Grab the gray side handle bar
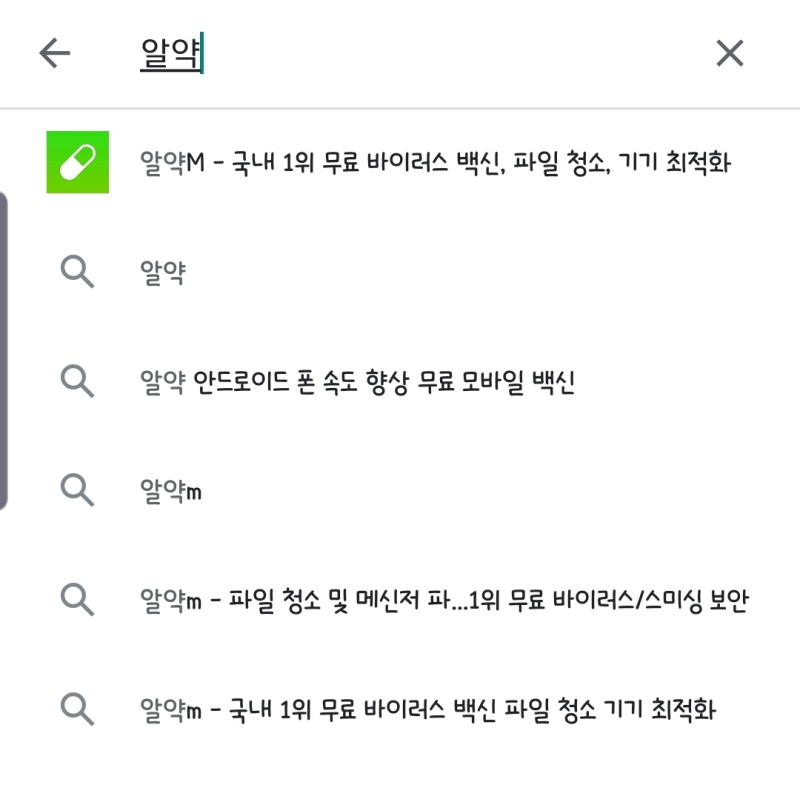 4,351
